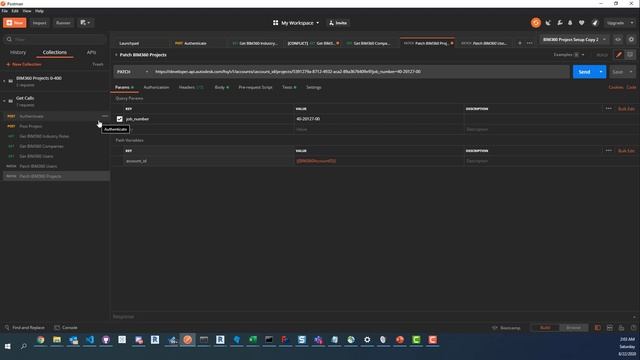The width and height of the screenshot is (640, 360).
Task: Switch to Browse mode toggle
Action: (573, 328)
